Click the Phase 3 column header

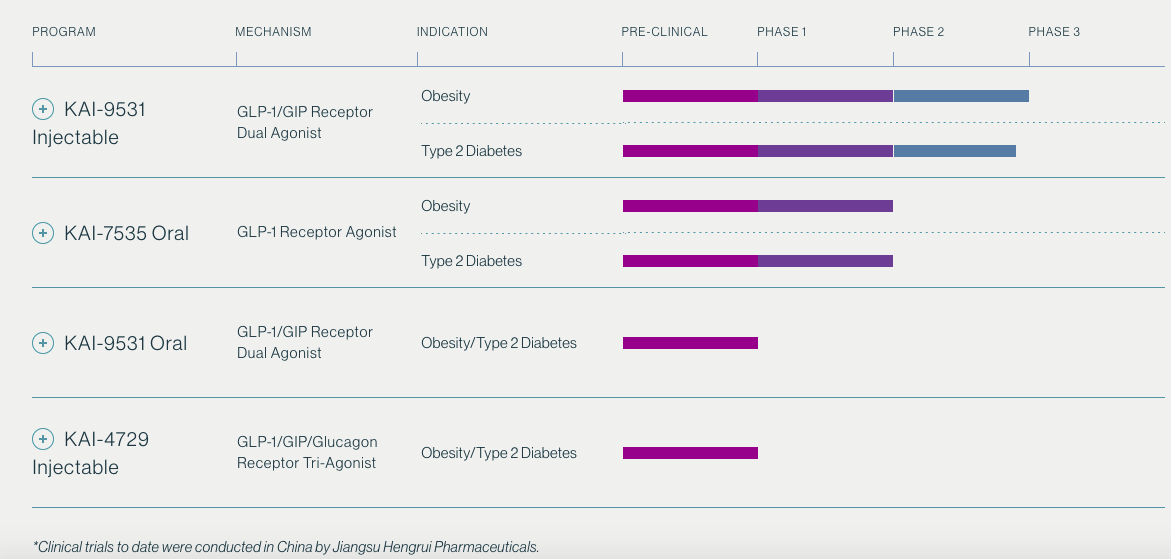[x=1054, y=32]
